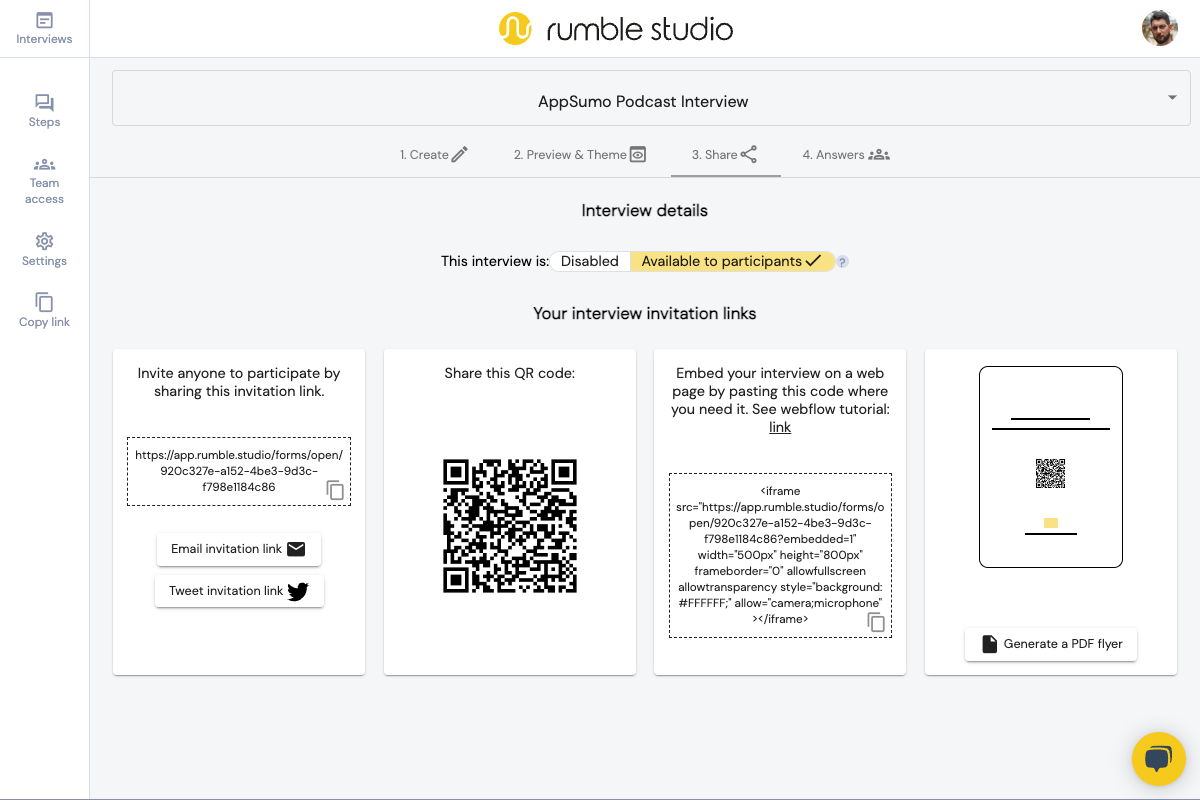Open Settings via the gear icon
Viewport: 1200px width, 800px height.
pos(44,249)
